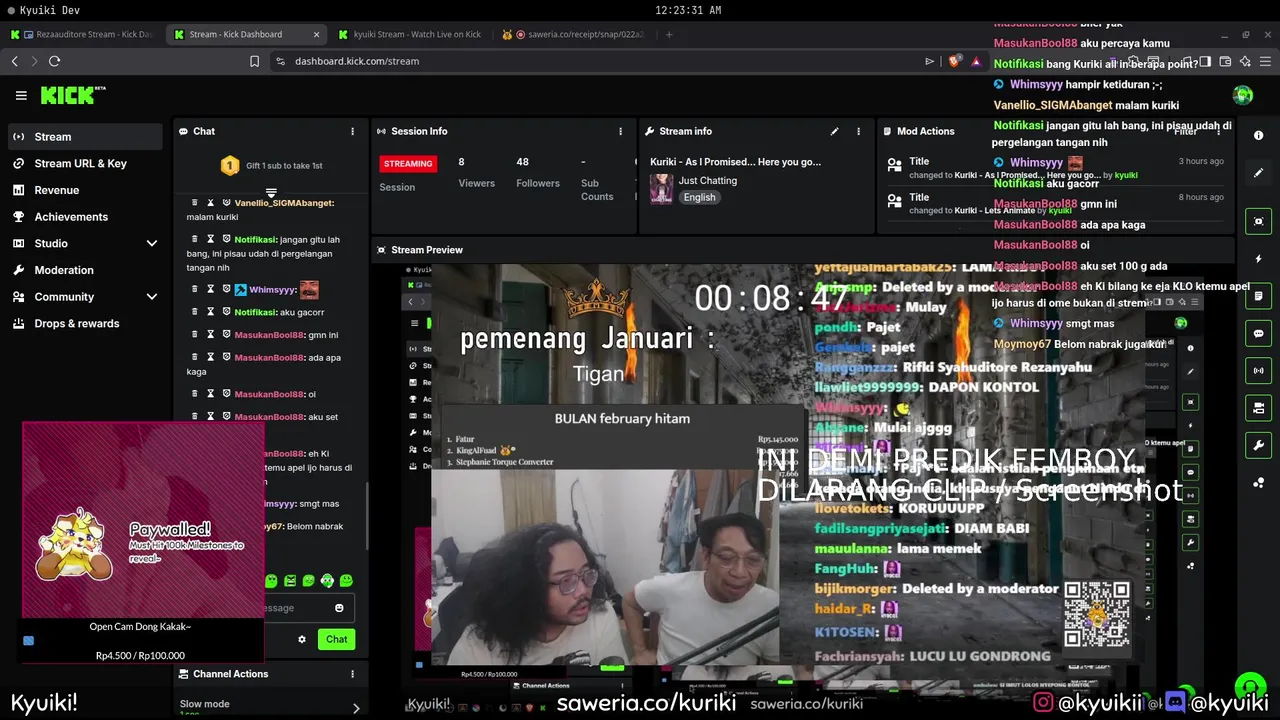
Task: Toggle the broadcast signal panel in right sidebar
Action: pyautogui.click(x=1258, y=370)
